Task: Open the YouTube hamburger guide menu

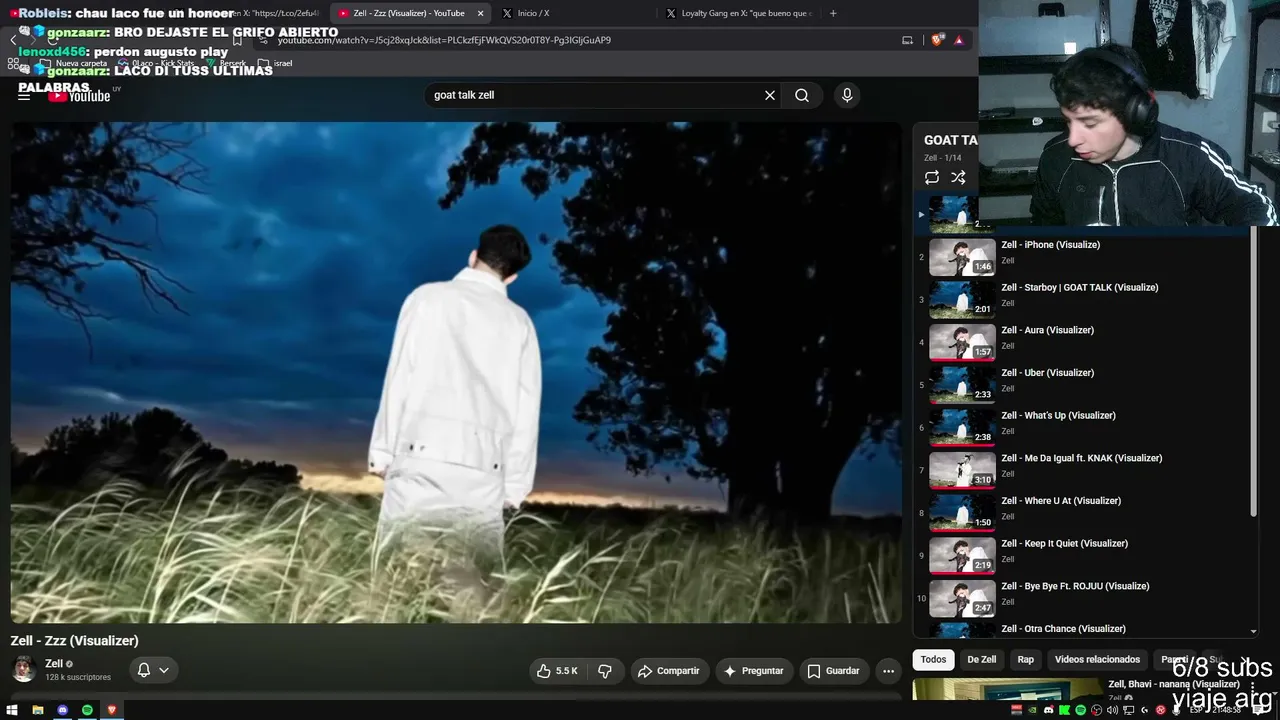Action: click(24, 96)
